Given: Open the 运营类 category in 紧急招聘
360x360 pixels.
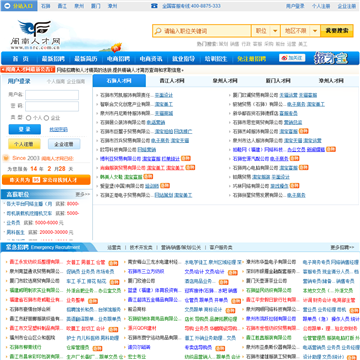Looking at the screenshot, I should coord(115,248).
